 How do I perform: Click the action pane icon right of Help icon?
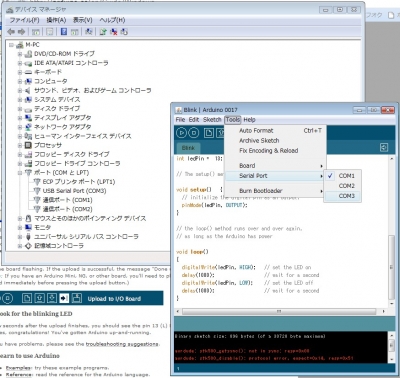click(x=75, y=32)
